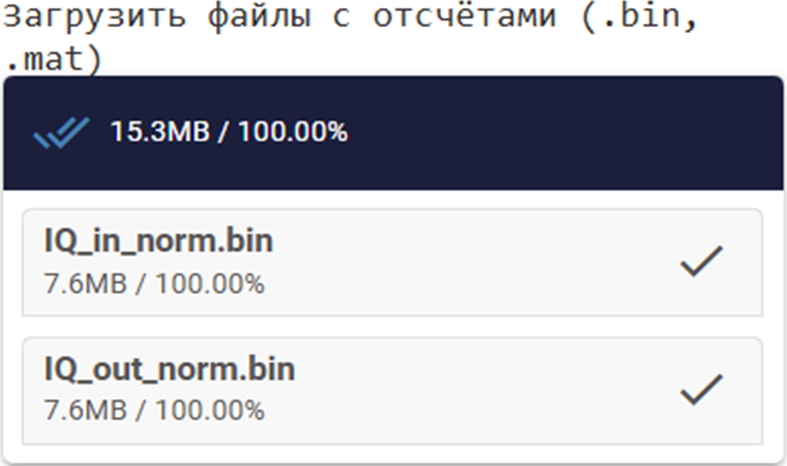Click the 15.3MB / 100.00% total progress text

coord(229,132)
